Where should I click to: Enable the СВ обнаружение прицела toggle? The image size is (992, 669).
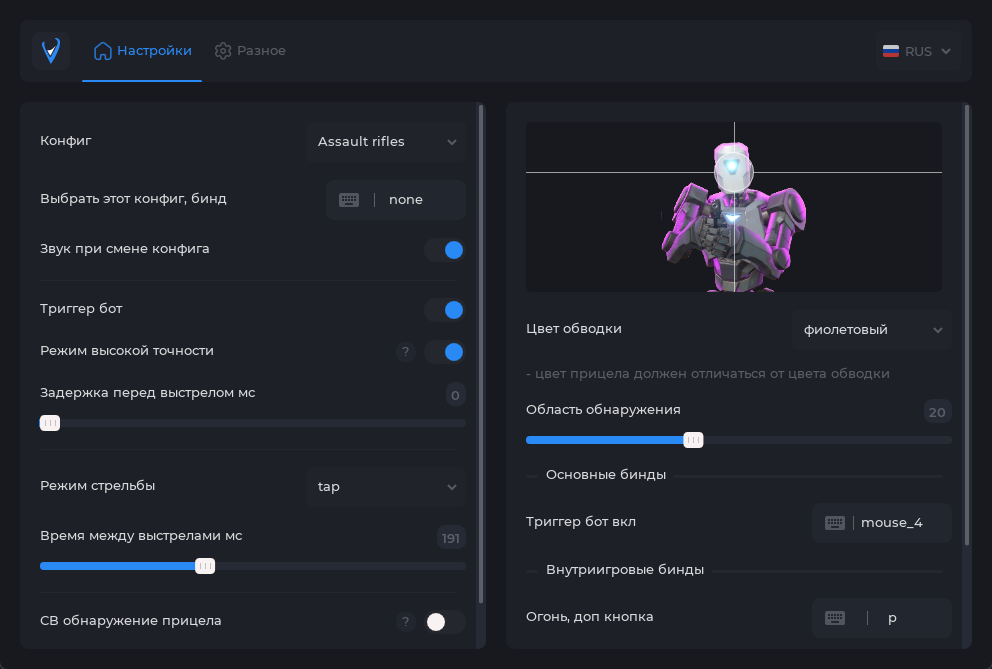[445, 622]
